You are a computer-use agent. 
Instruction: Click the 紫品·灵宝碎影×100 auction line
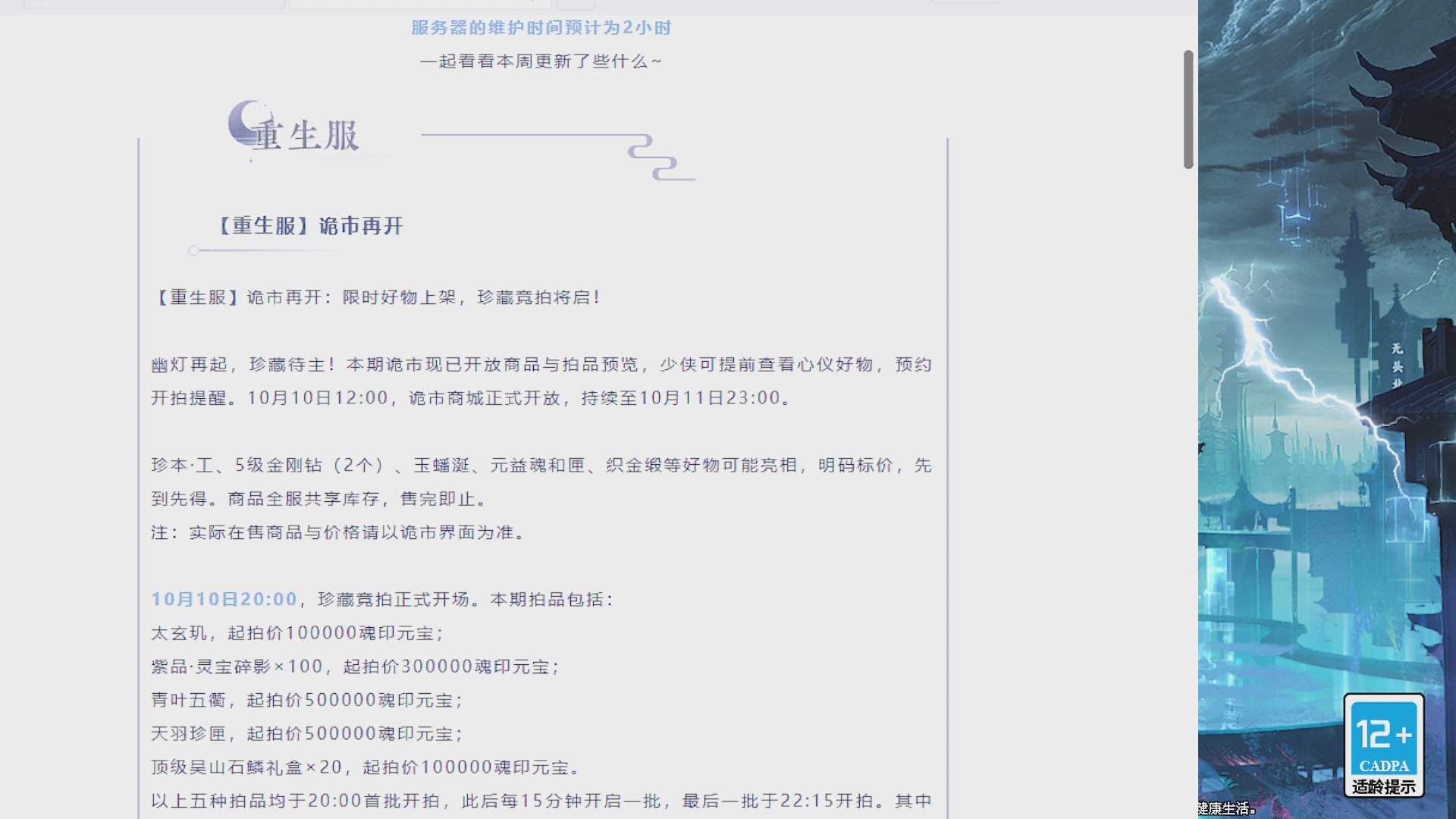[x=355, y=667]
